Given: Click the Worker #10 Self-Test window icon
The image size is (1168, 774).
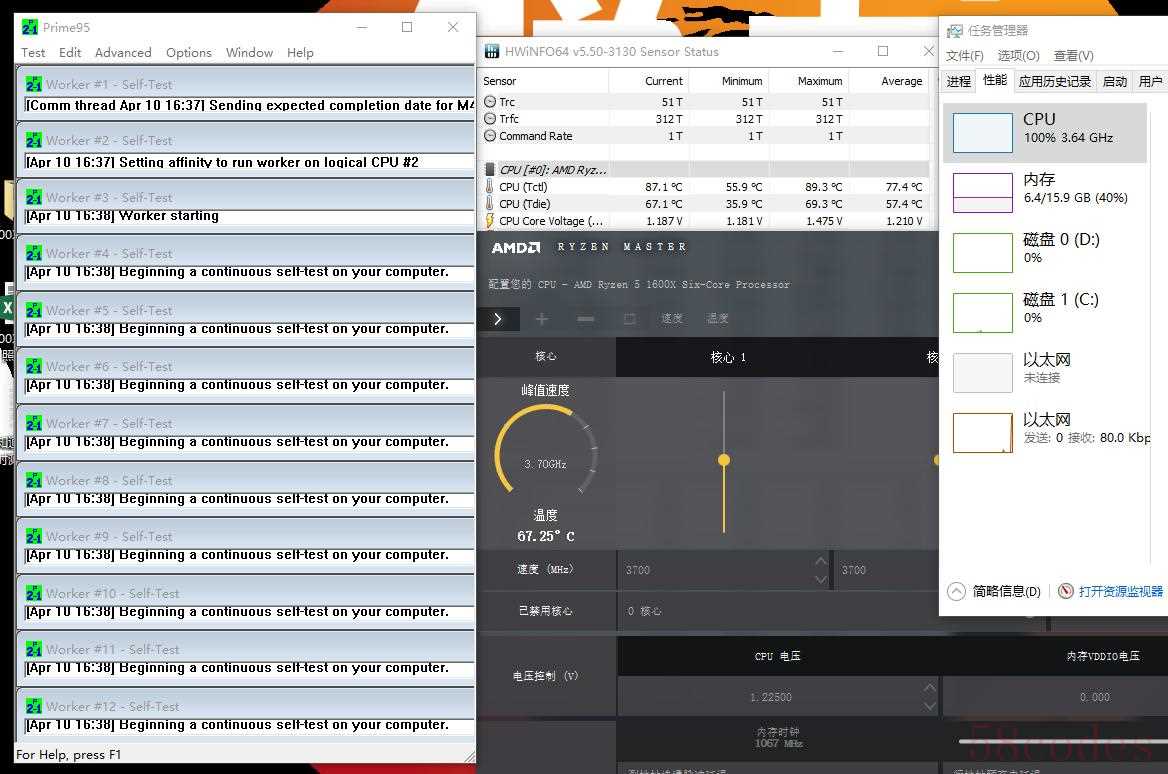Looking at the screenshot, I should click(34, 593).
